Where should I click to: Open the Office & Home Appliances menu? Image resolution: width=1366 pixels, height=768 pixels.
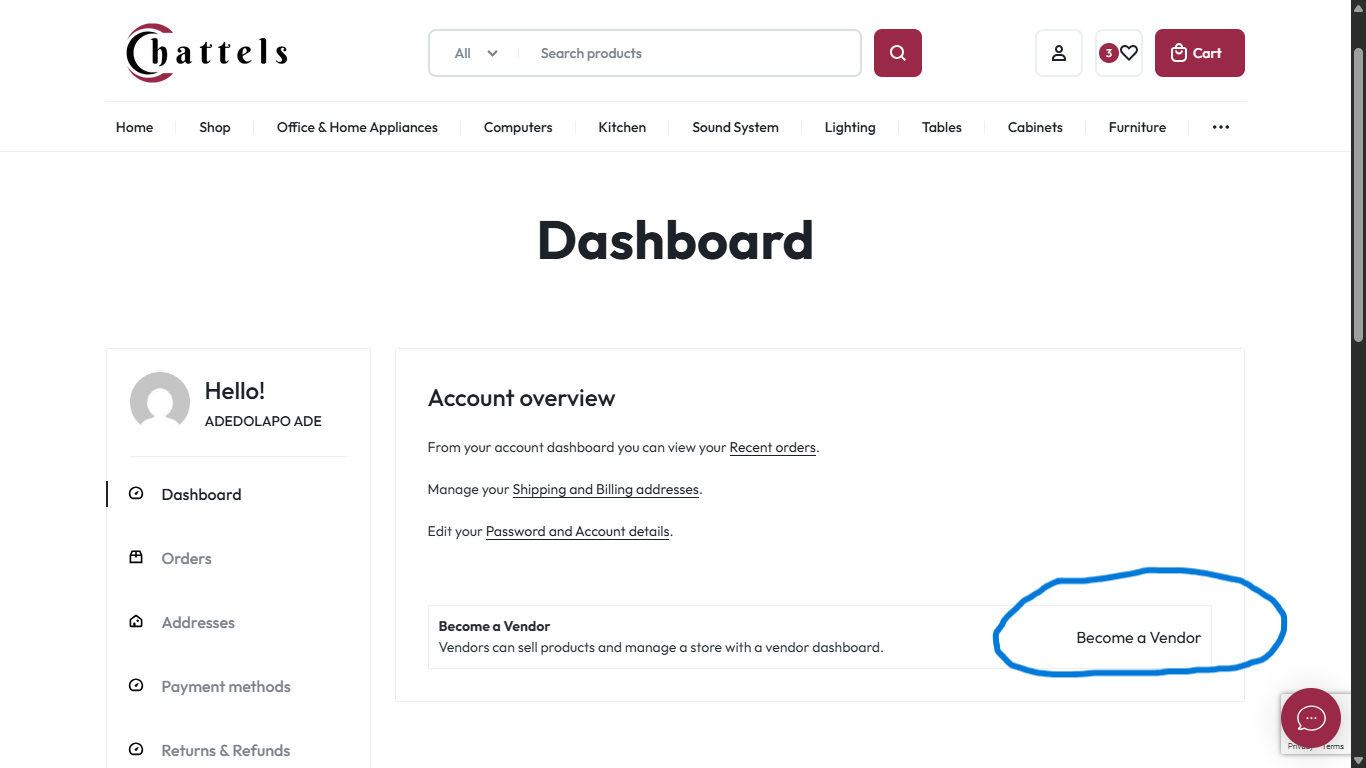(357, 127)
